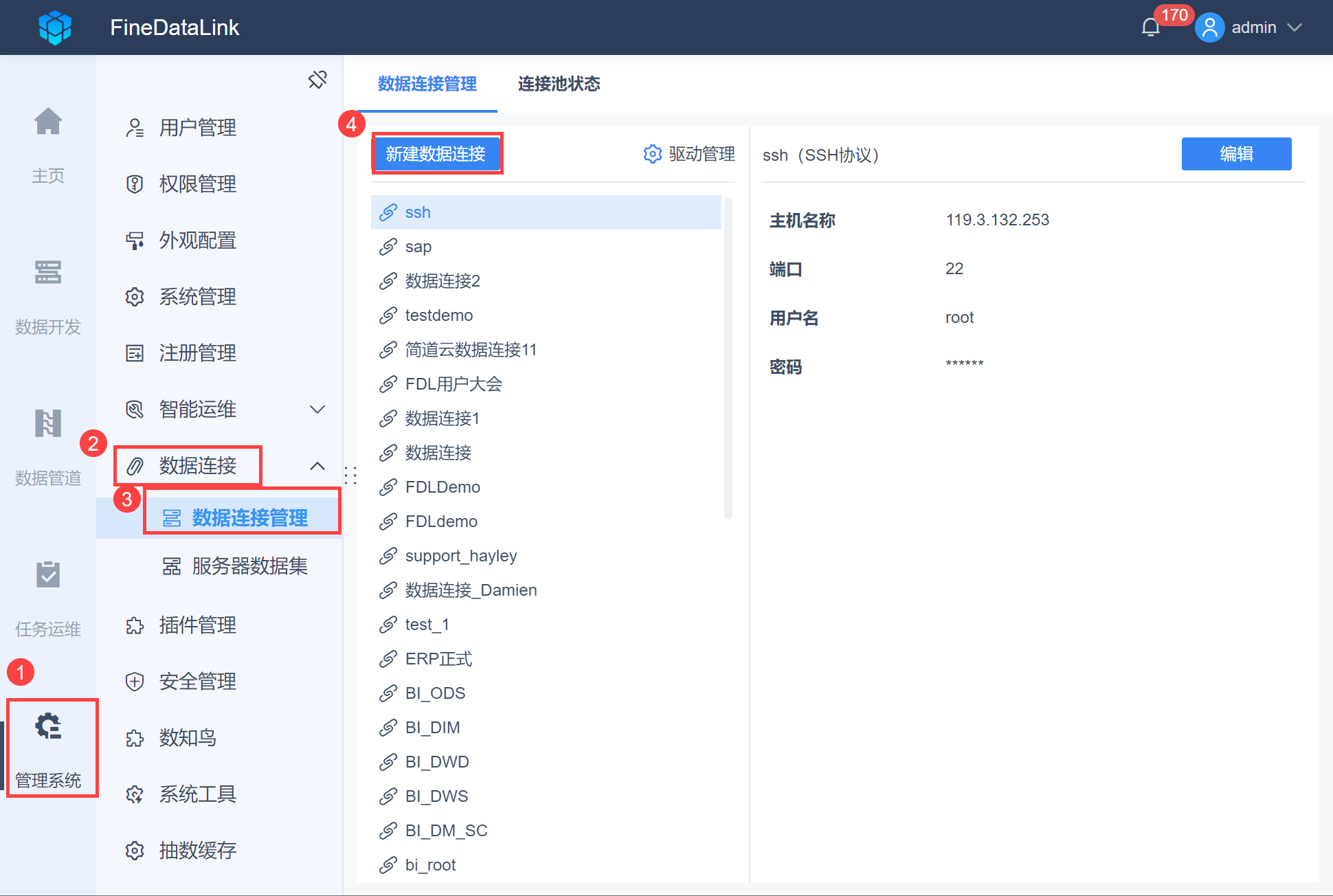Image resolution: width=1333 pixels, height=896 pixels.
Task: Open 驱动管理 driver settings
Action: pos(689,154)
